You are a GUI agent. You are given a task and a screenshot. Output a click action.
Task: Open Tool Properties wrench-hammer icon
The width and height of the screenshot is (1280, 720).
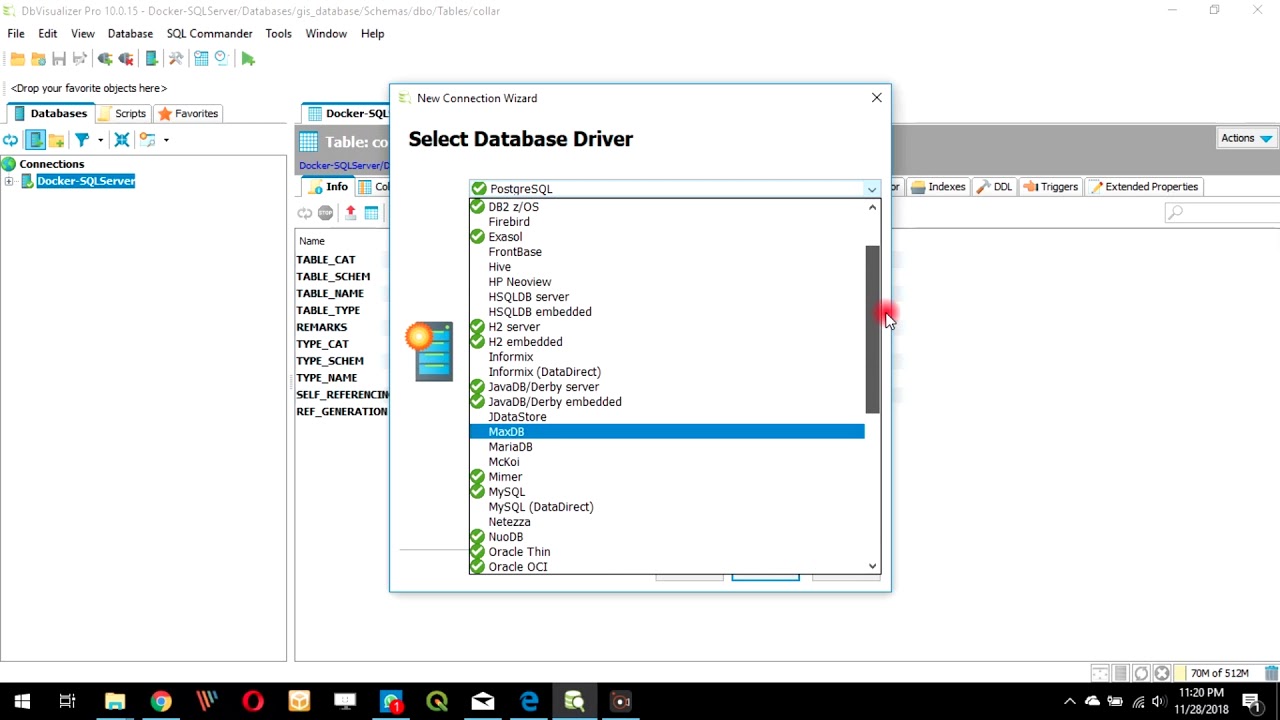pos(176,59)
